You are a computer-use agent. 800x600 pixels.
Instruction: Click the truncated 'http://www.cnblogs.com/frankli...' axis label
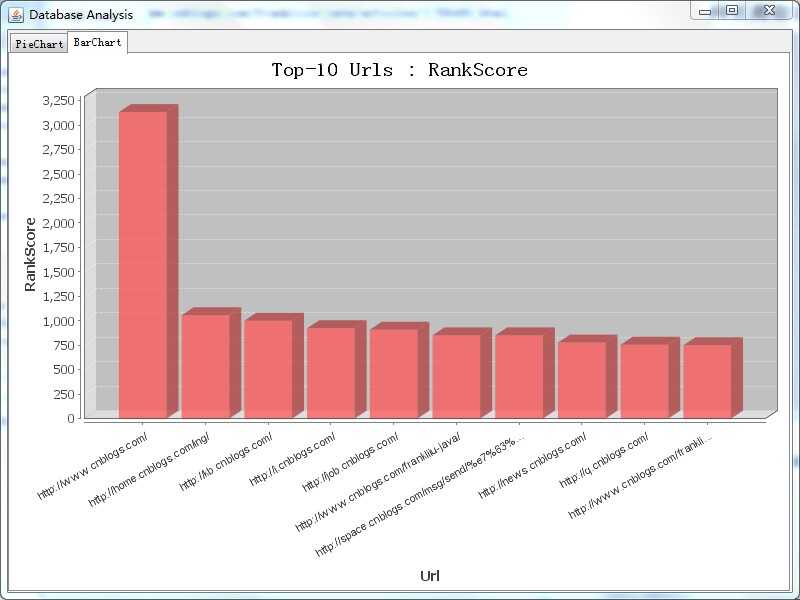[x=640, y=476]
